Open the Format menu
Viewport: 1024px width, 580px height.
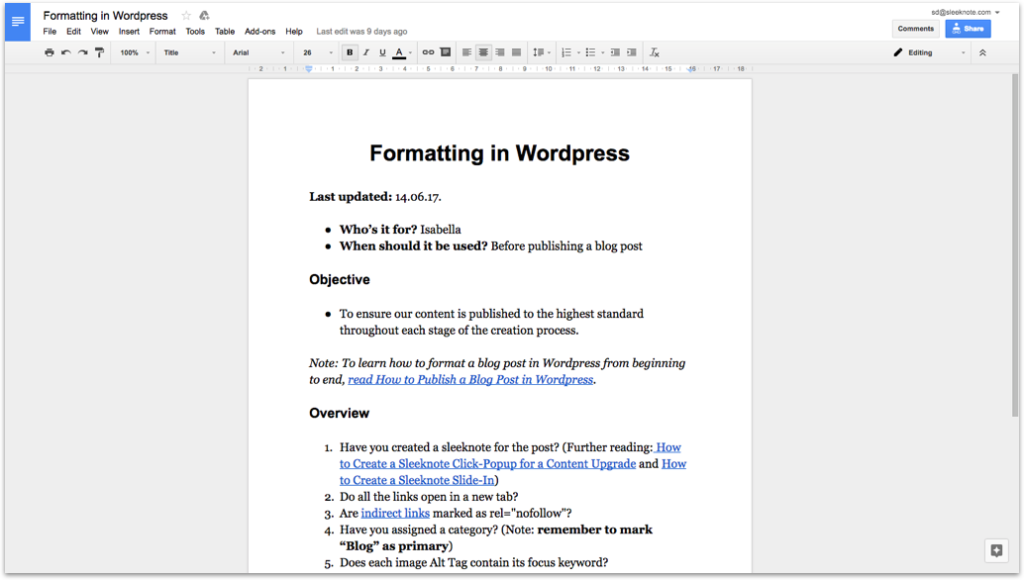162,31
